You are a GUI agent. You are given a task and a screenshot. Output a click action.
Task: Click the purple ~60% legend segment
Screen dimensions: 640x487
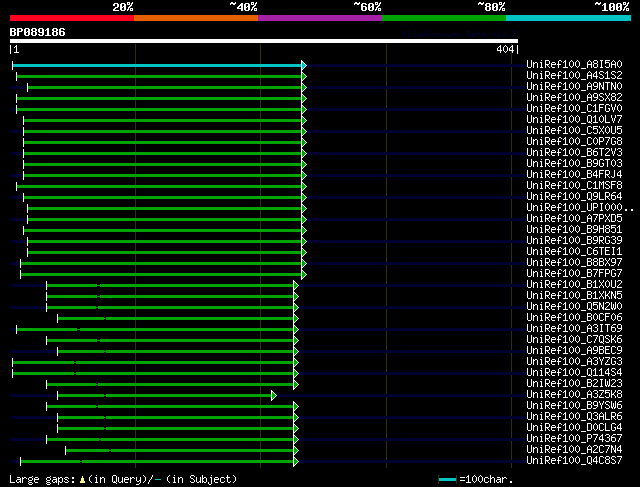320,18
